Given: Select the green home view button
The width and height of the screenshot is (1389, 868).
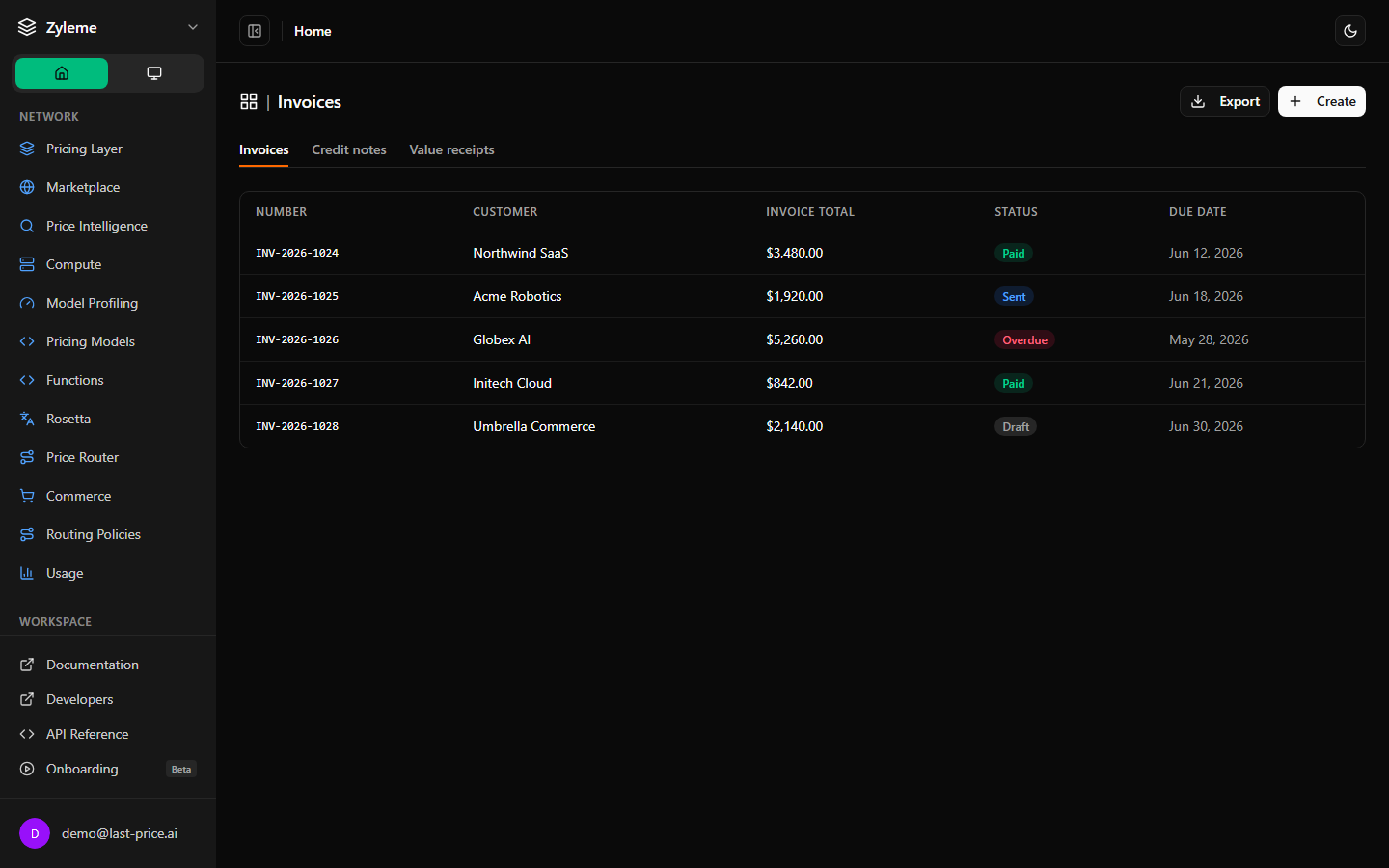Looking at the screenshot, I should 62,73.
